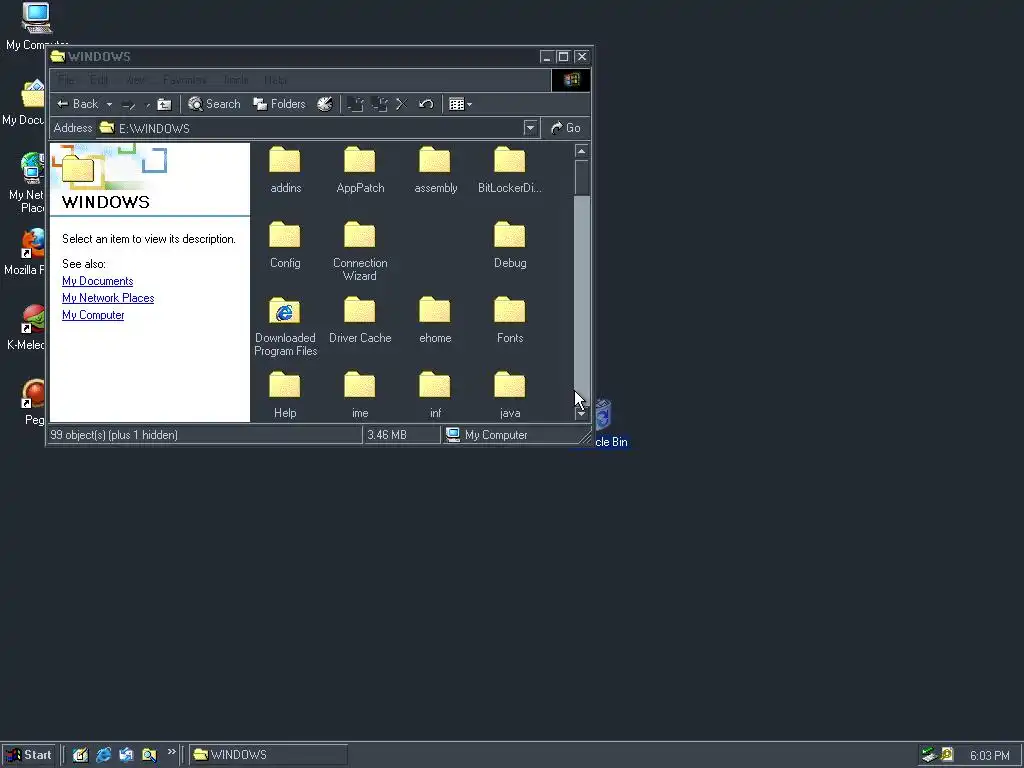
Task: Click the Forward arrow toolbar icon
Action: (129, 104)
